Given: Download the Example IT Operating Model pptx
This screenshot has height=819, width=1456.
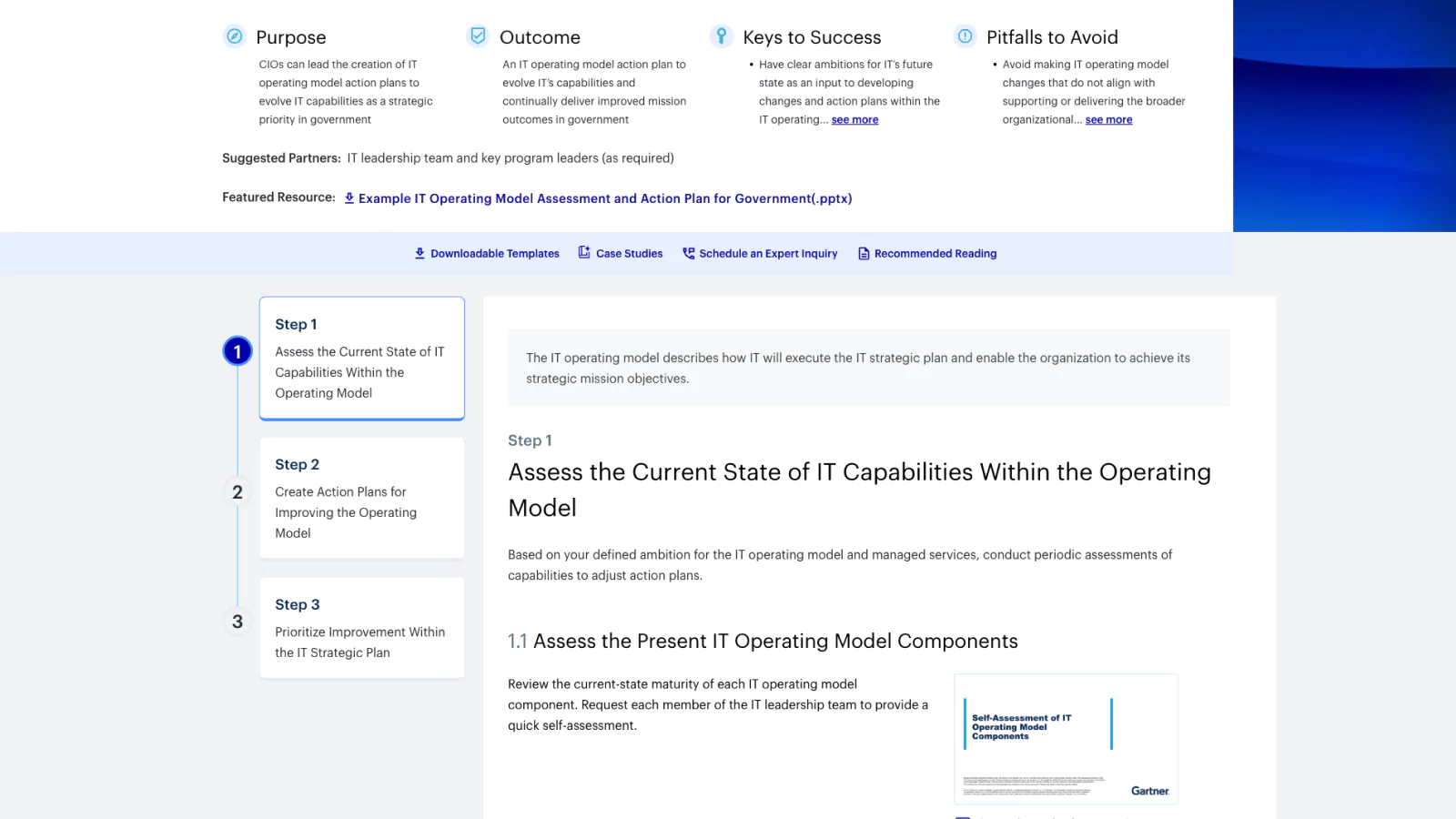Looking at the screenshot, I should [x=605, y=197].
